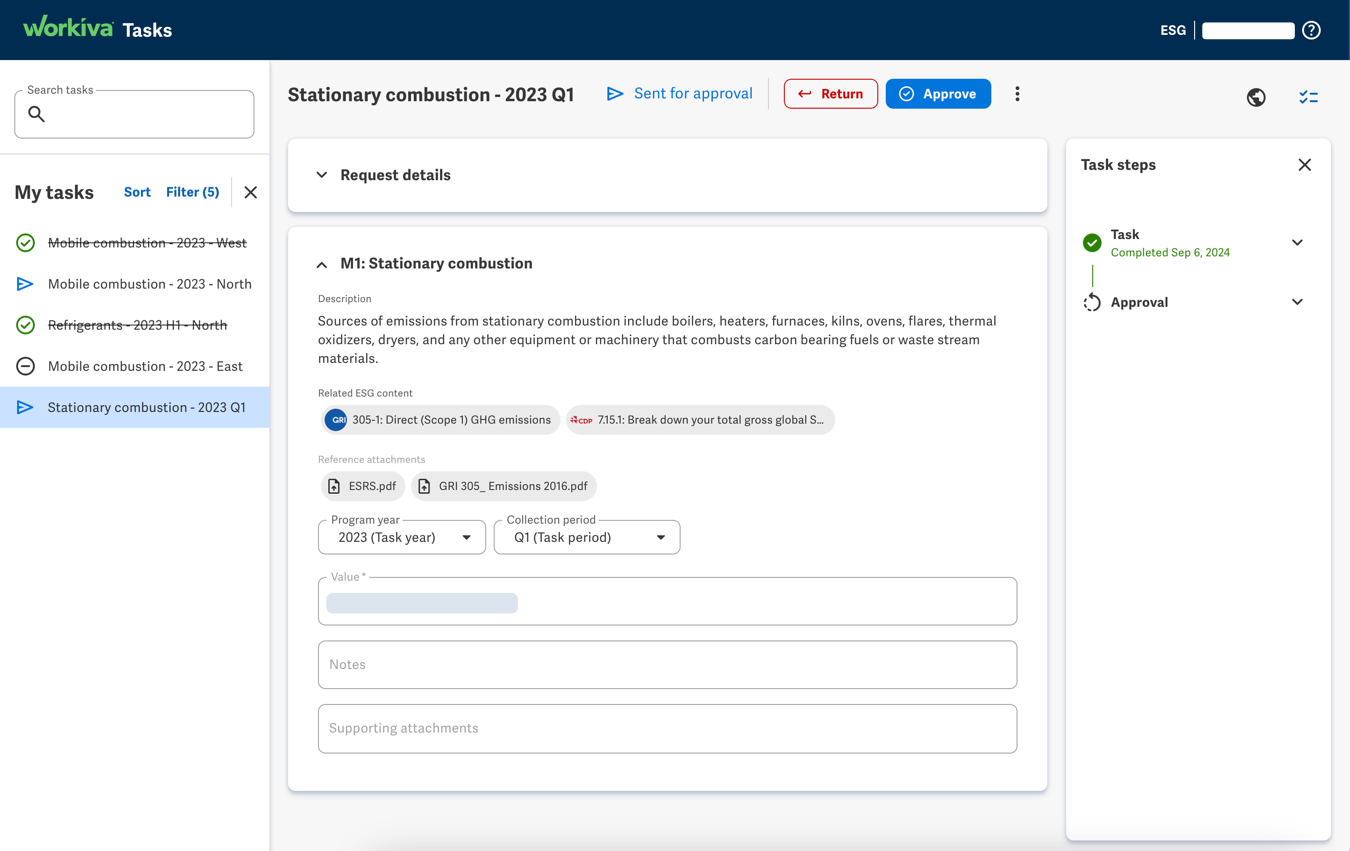Click the GRI badge icon on 305-1 chip
The height and width of the screenshot is (851, 1350).
tap(336, 420)
